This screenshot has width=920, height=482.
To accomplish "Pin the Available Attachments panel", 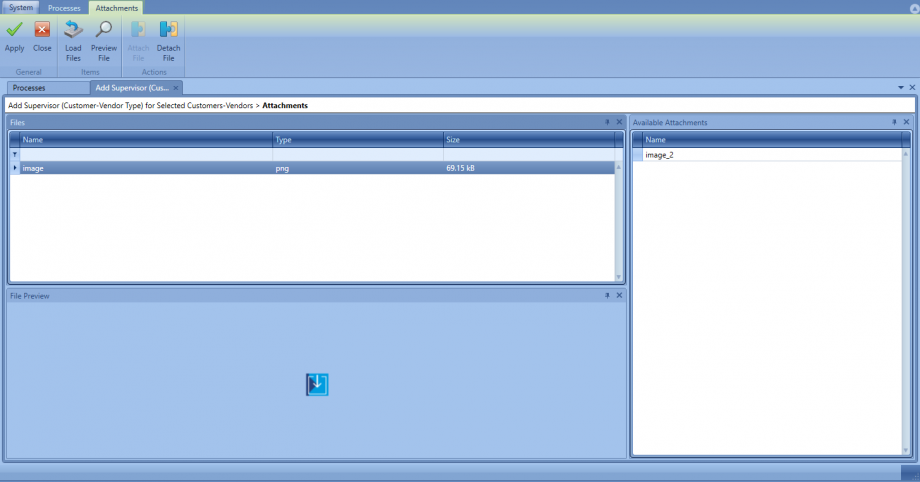I will (x=894, y=122).
